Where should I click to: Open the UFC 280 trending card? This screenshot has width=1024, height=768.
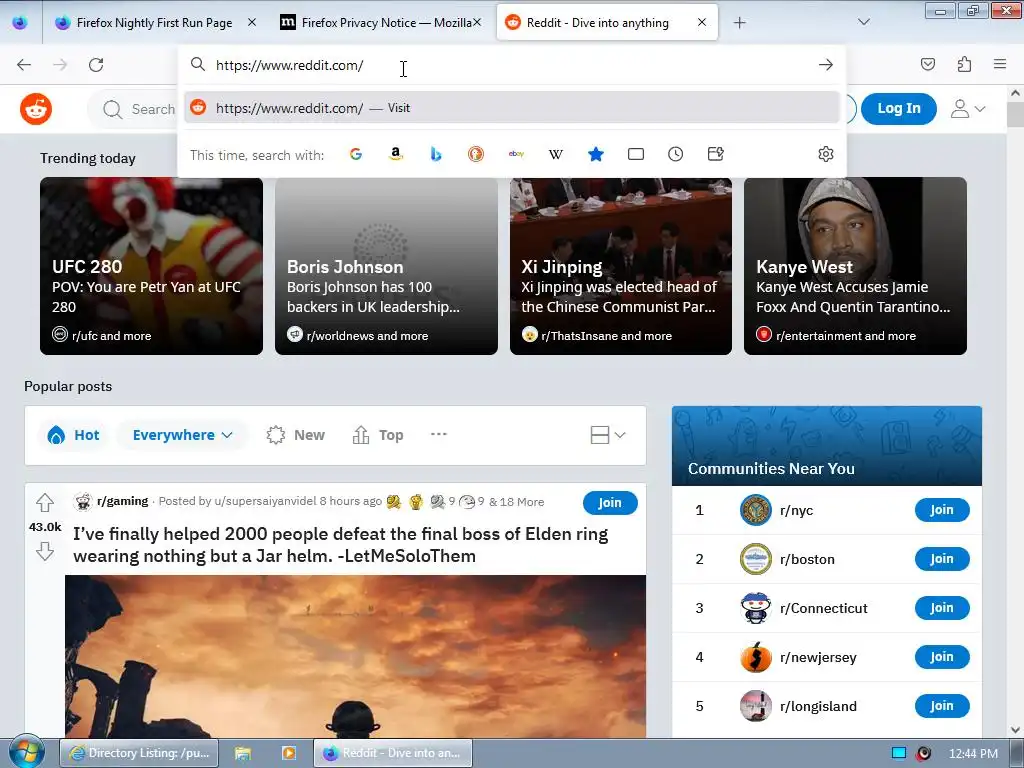(x=152, y=266)
